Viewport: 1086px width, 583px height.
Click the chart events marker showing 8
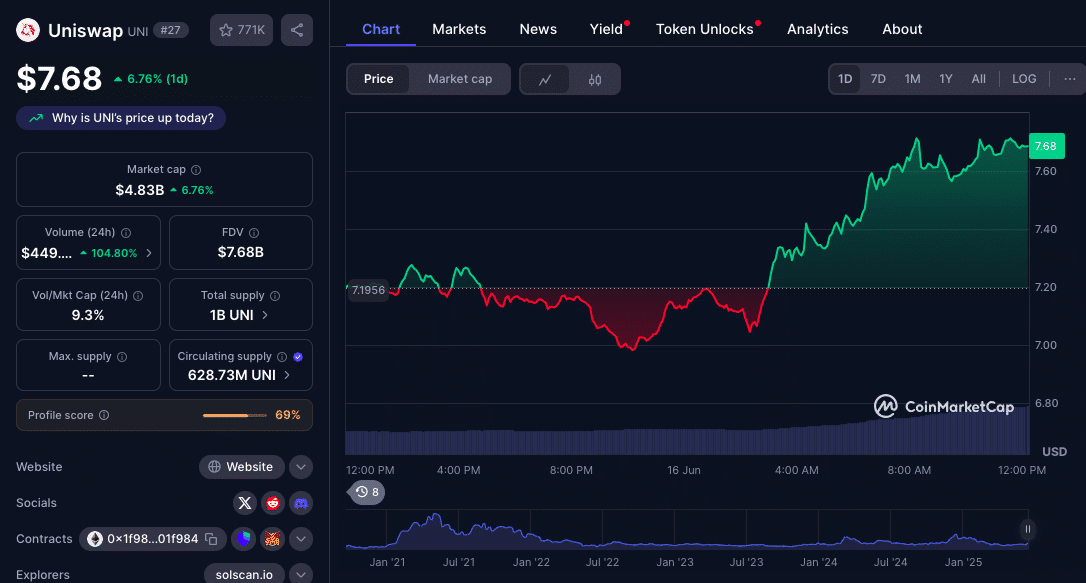(x=367, y=492)
